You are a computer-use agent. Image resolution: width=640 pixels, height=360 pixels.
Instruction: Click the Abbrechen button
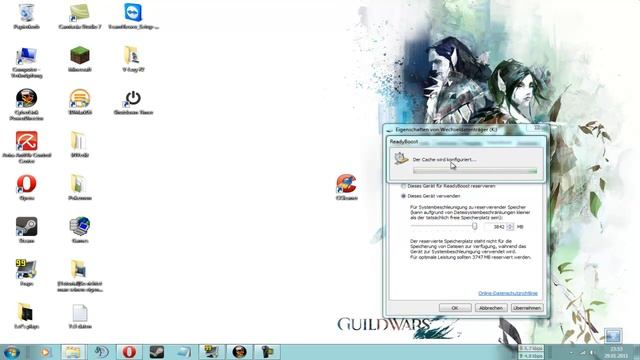[491, 308]
